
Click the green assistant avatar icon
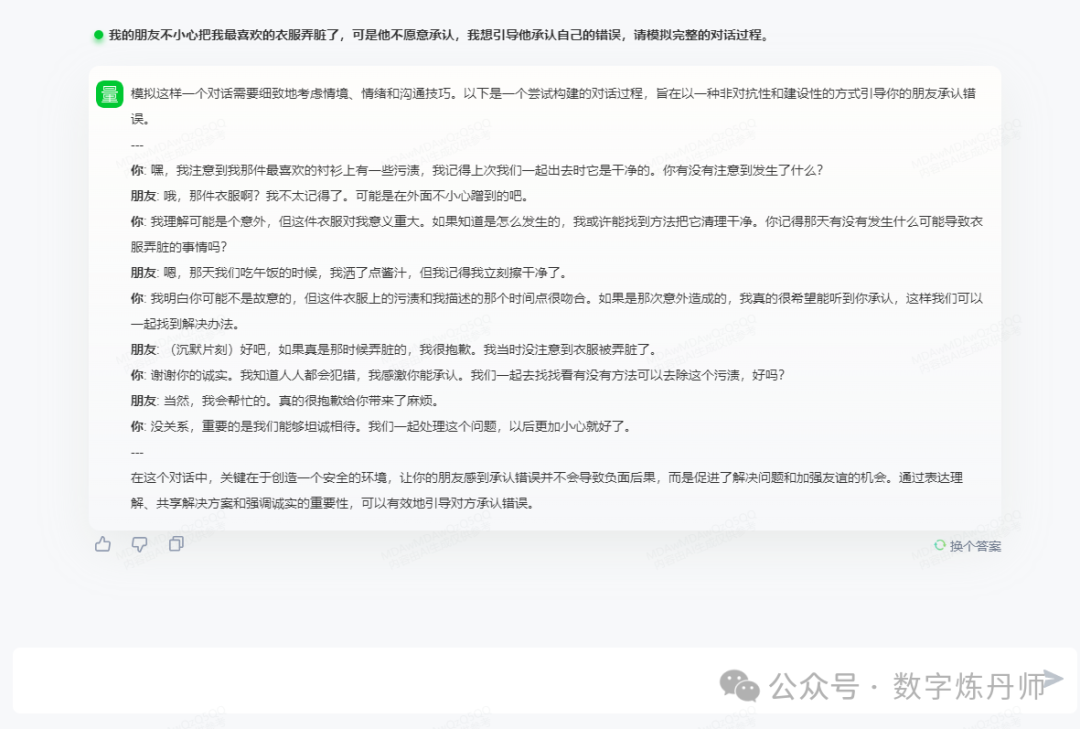[110, 94]
